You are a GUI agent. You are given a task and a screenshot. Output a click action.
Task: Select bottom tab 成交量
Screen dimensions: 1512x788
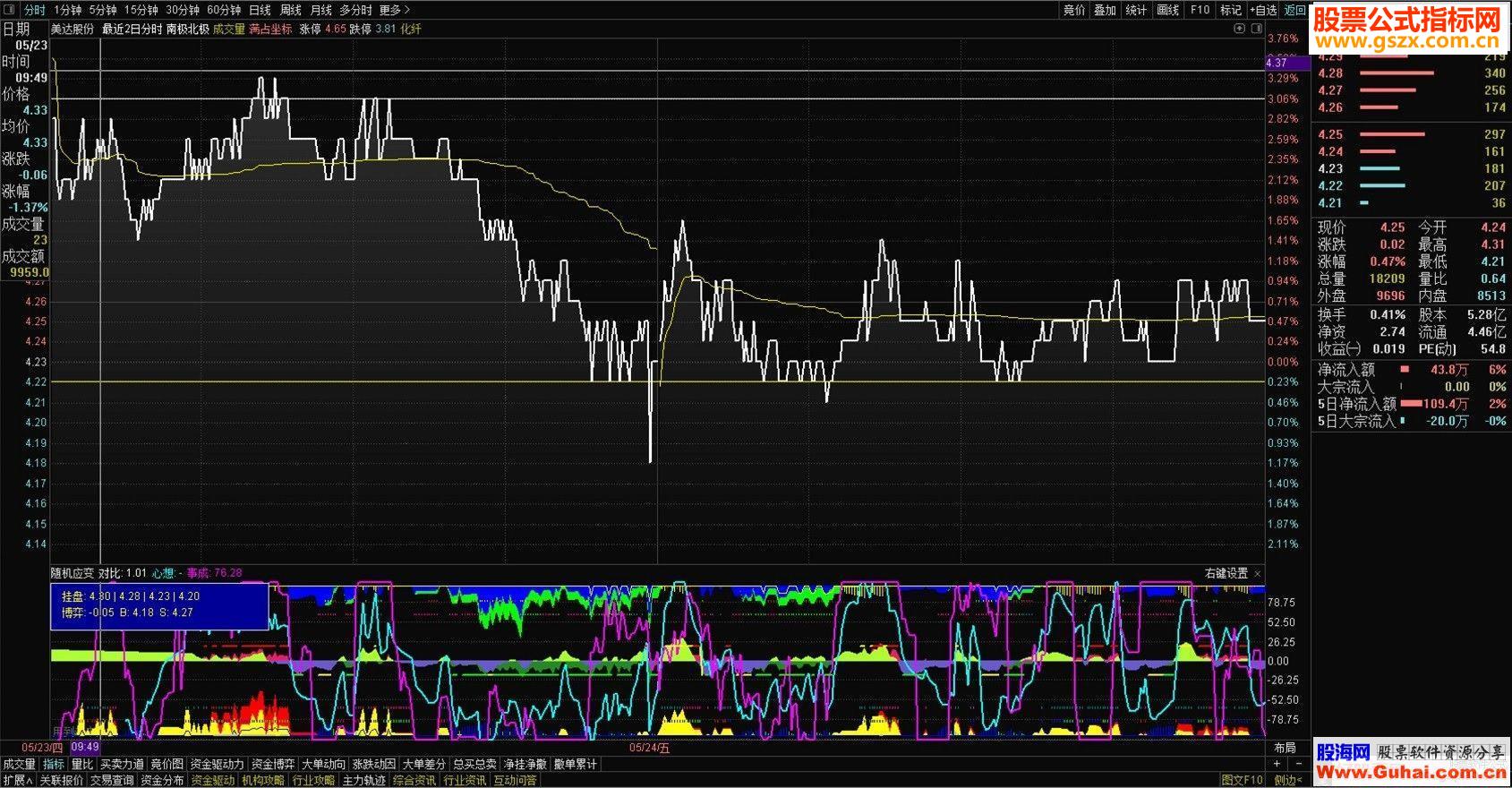pos(19,764)
